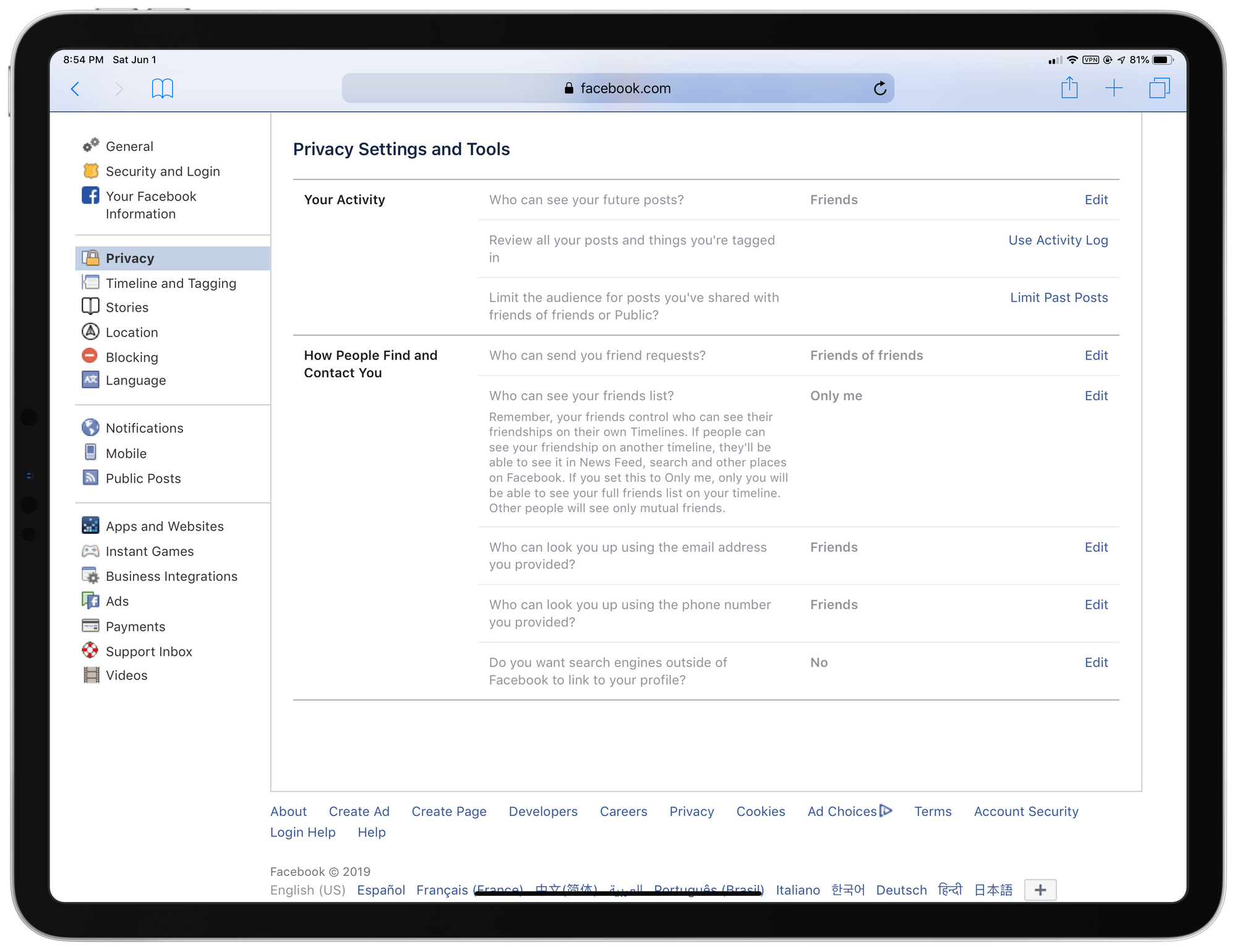This screenshot has height=952, width=1237.
Task: Edit search engines linking setting
Action: click(x=1096, y=663)
